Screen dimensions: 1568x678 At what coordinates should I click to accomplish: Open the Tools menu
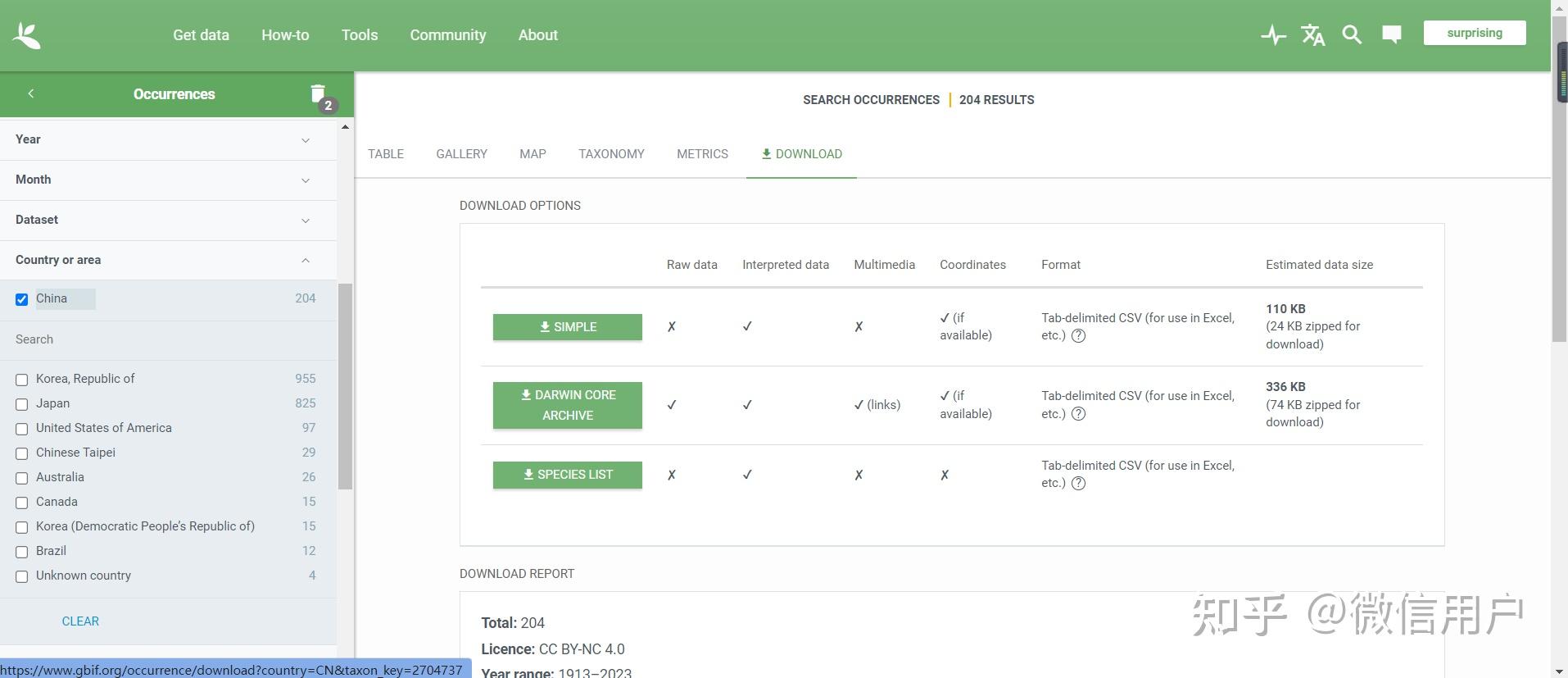pos(360,35)
